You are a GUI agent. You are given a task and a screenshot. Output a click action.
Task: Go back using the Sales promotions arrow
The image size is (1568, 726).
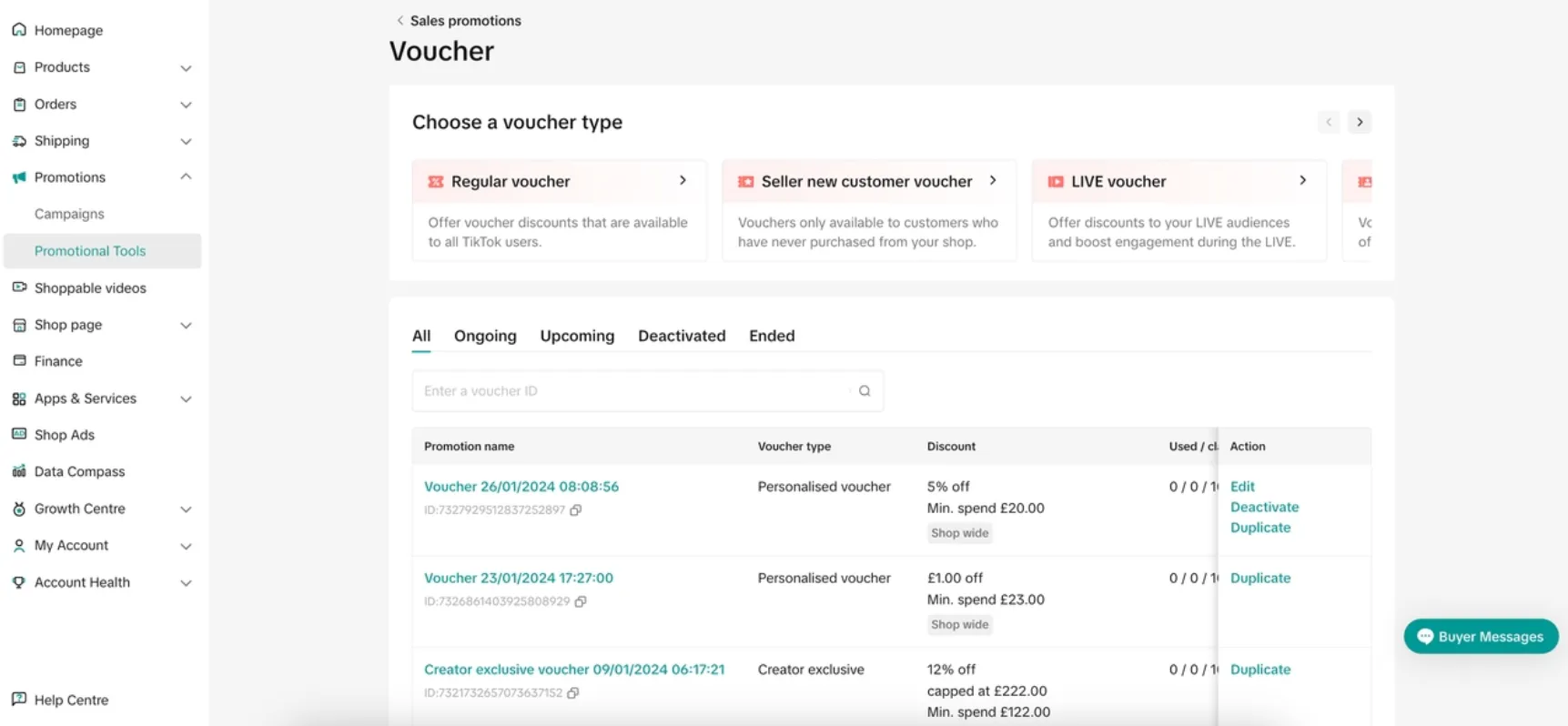tap(400, 20)
